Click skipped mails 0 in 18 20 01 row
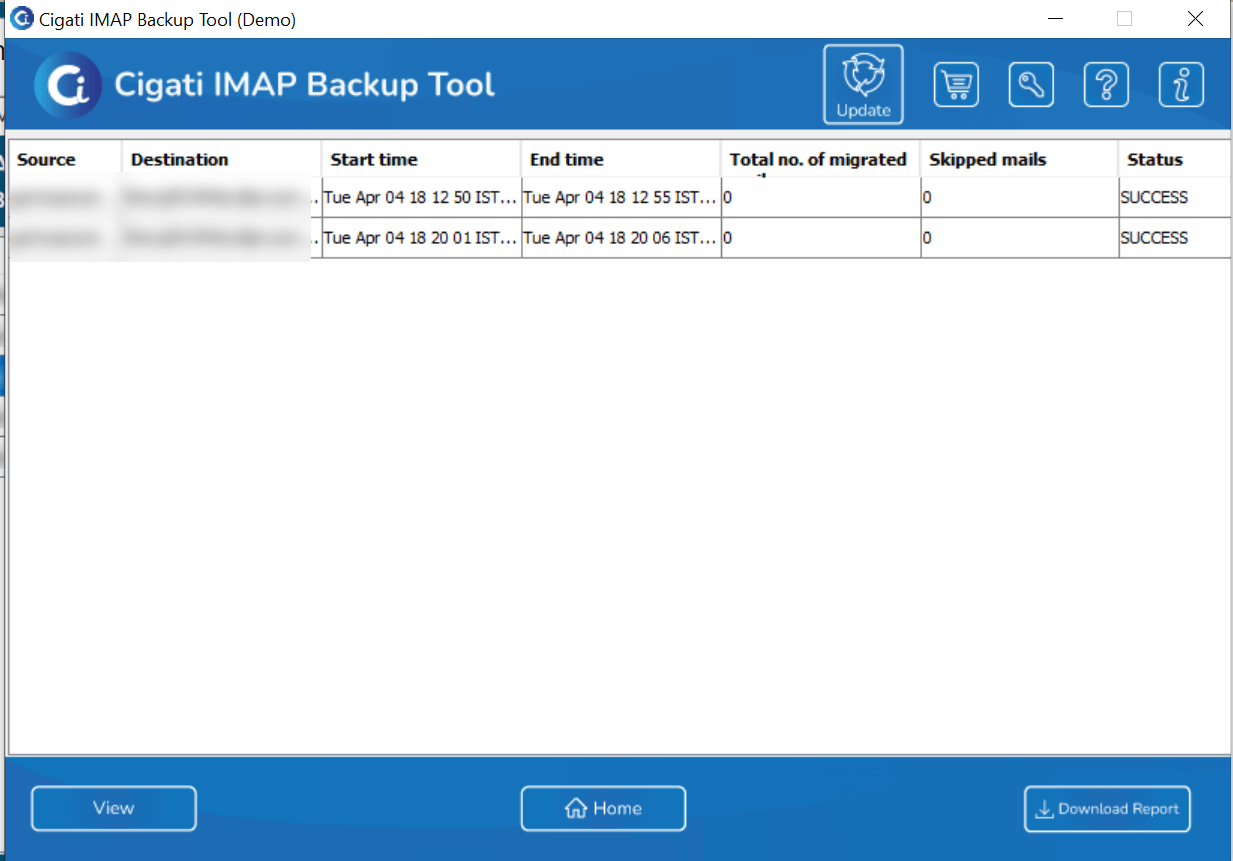The height and width of the screenshot is (861, 1233). [1019, 238]
